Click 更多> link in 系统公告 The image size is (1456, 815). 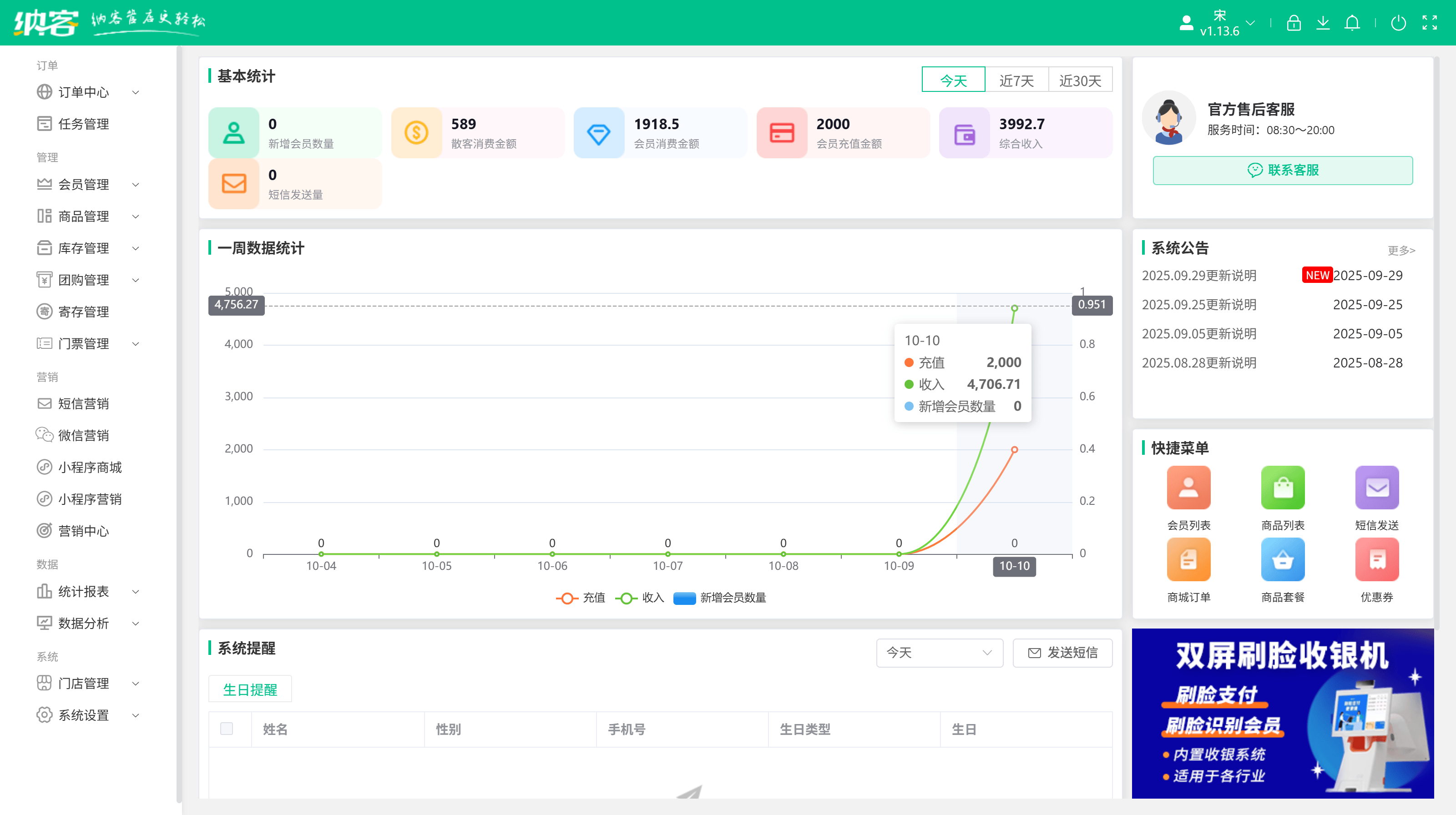tap(1401, 250)
